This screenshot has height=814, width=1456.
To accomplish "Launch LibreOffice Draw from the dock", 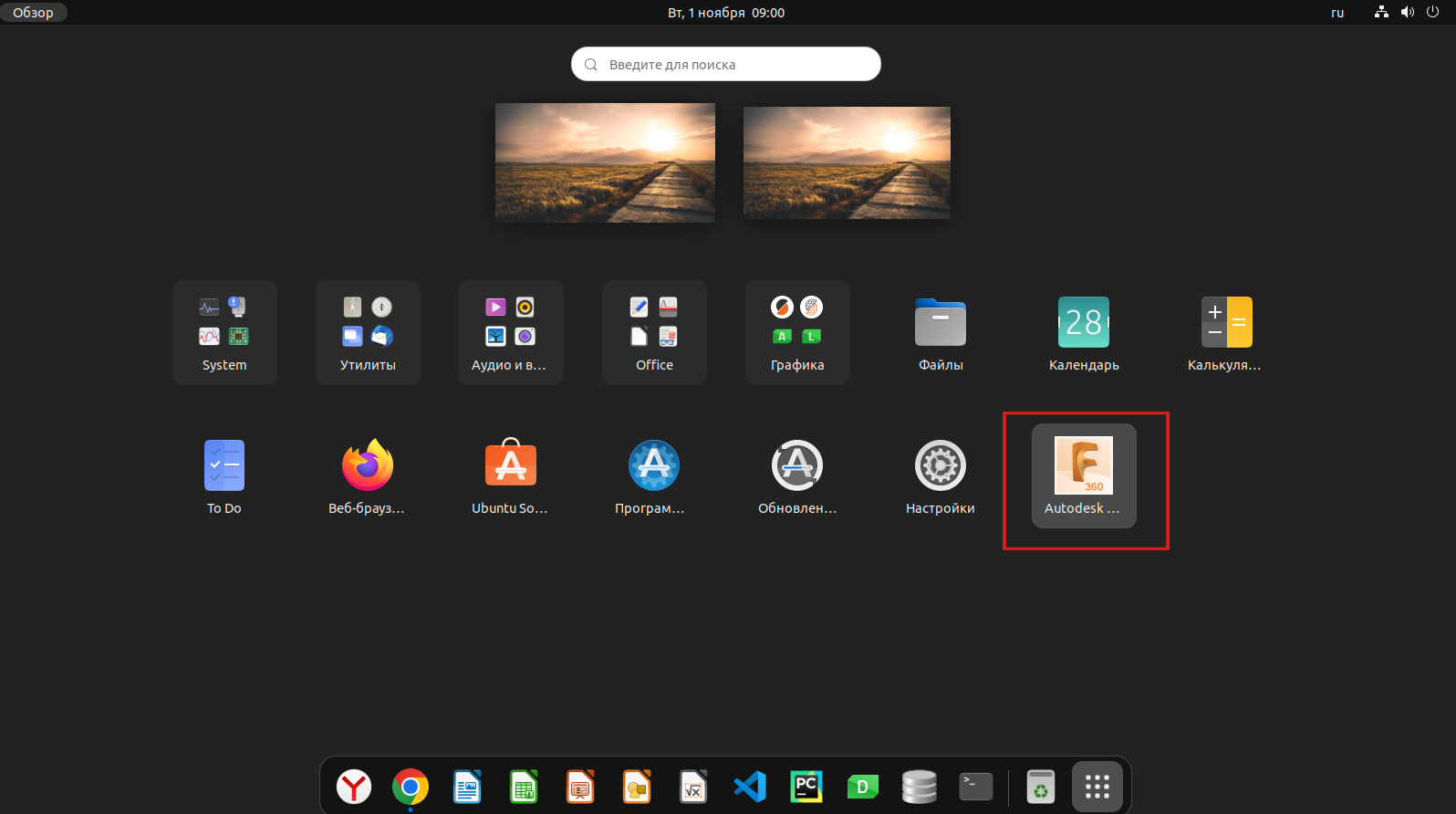I will 637,787.
